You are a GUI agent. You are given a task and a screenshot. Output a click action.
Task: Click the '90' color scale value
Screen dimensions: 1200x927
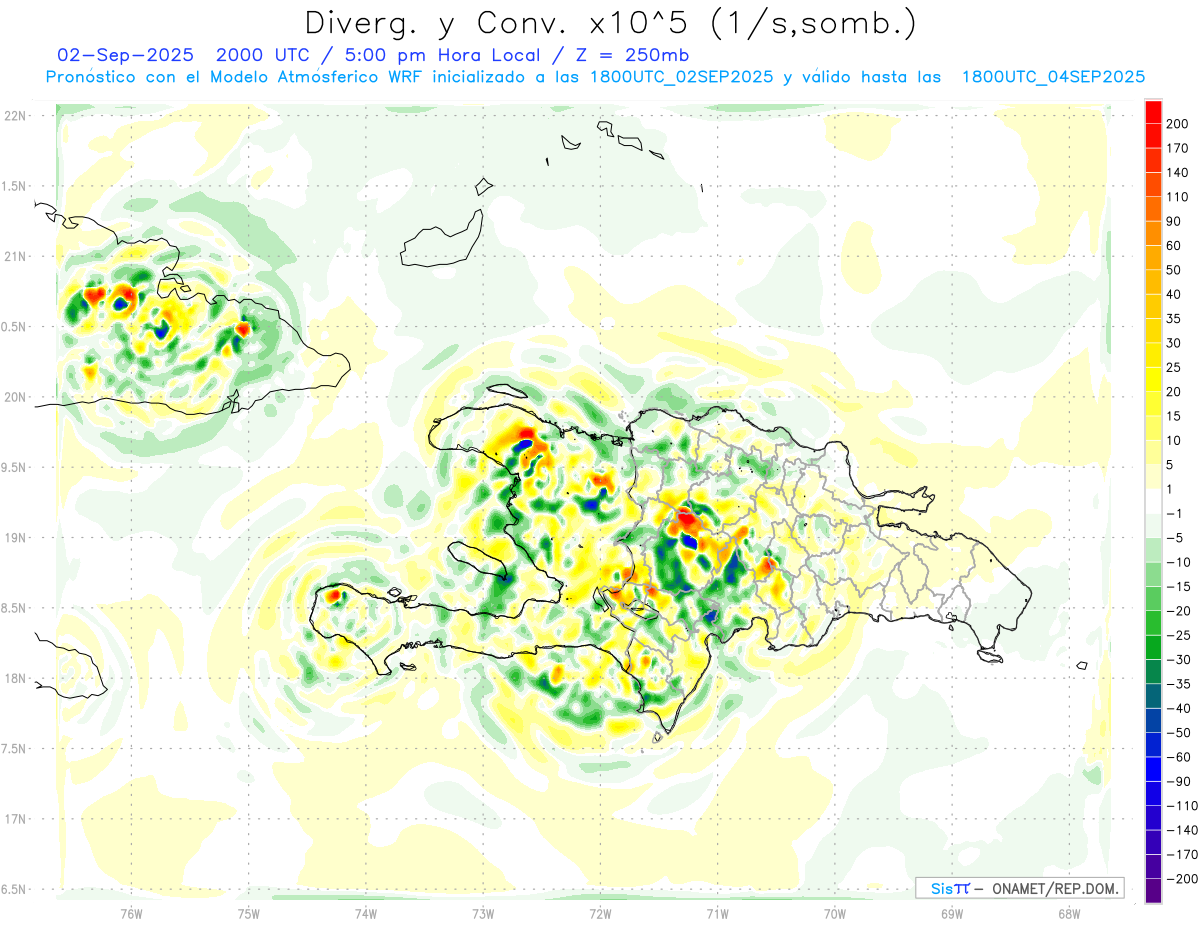[x=1174, y=221]
